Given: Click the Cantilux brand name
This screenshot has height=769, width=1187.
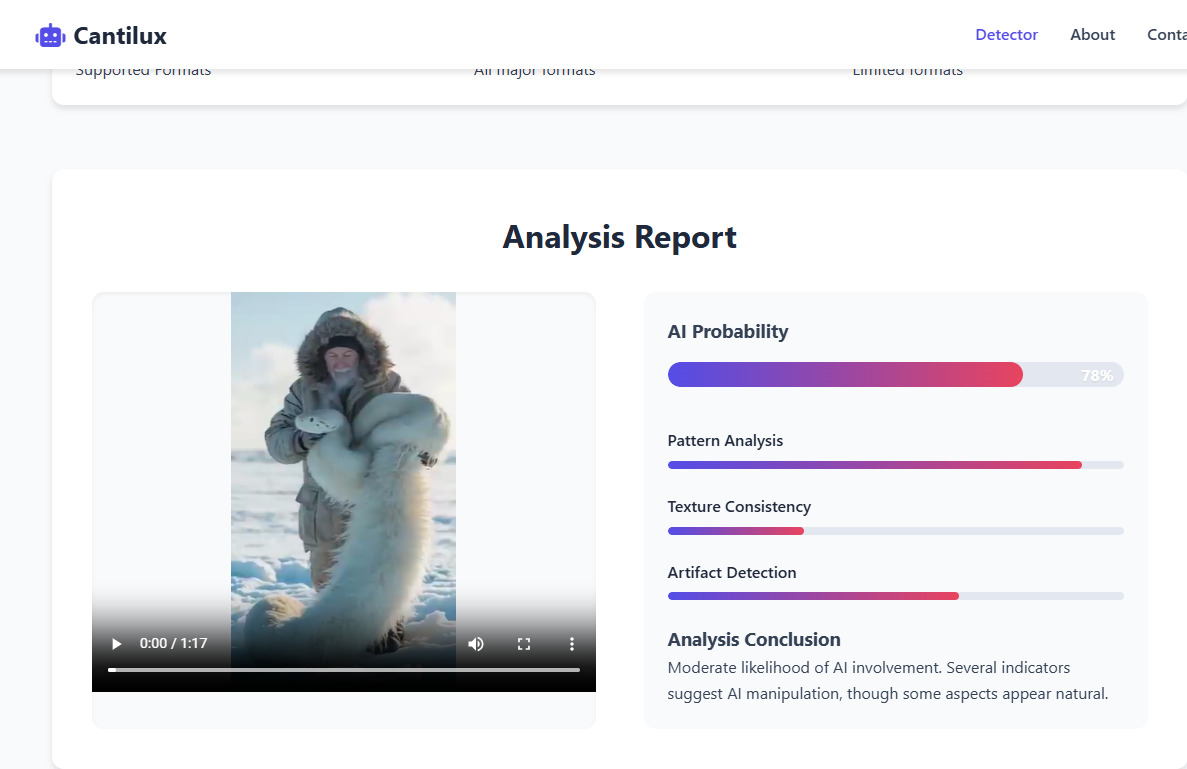Looking at the screenshot, I should point(120,36).
